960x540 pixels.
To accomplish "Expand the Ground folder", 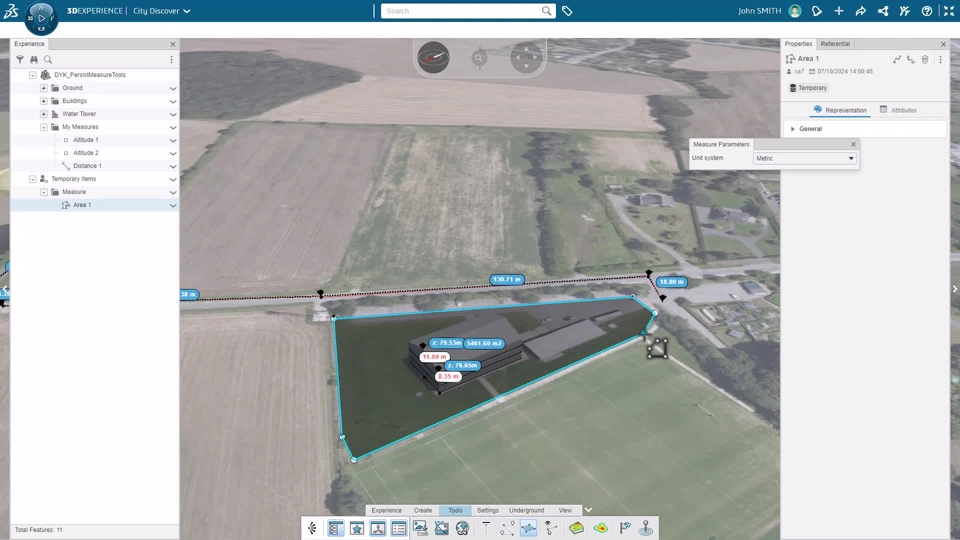I will (43, 88).
